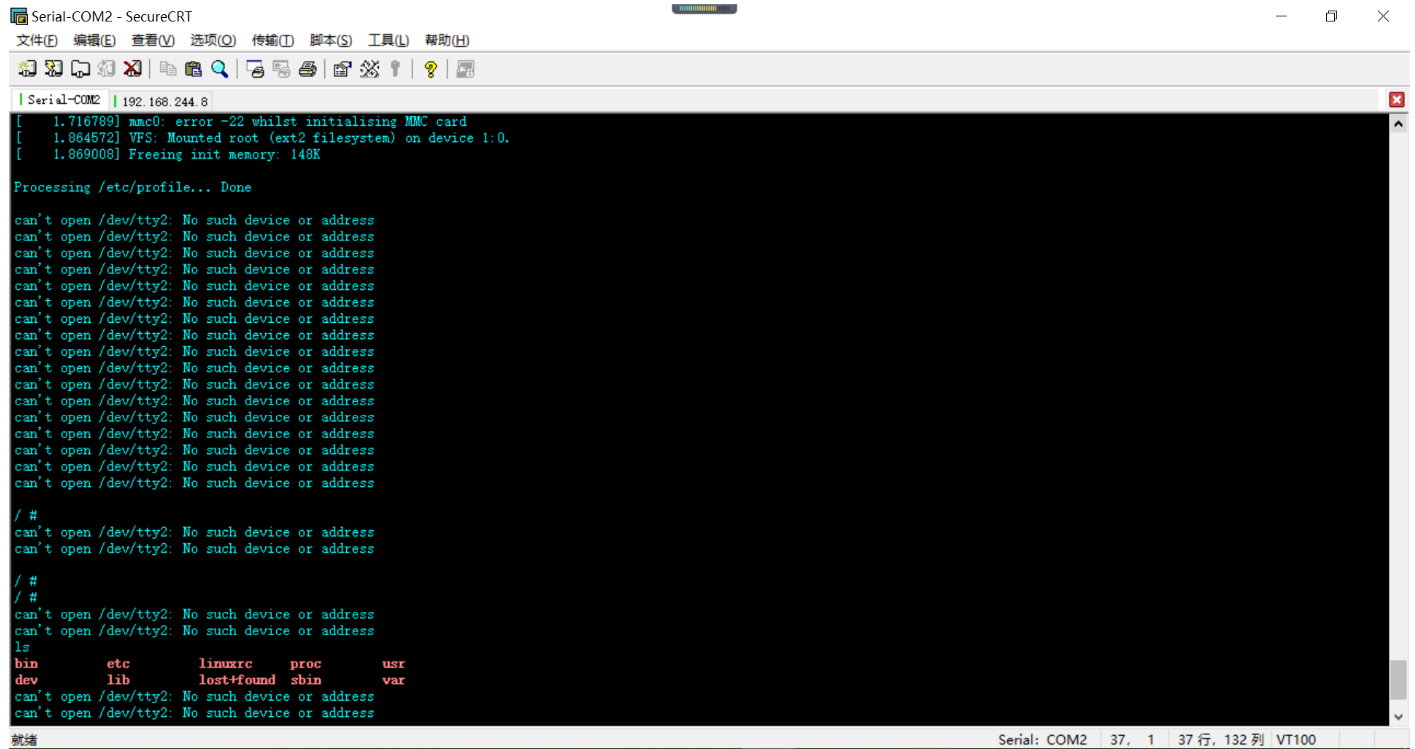Click the Print Screen icon
Viewport: 1415px width, 749px height.
point(256,69)
